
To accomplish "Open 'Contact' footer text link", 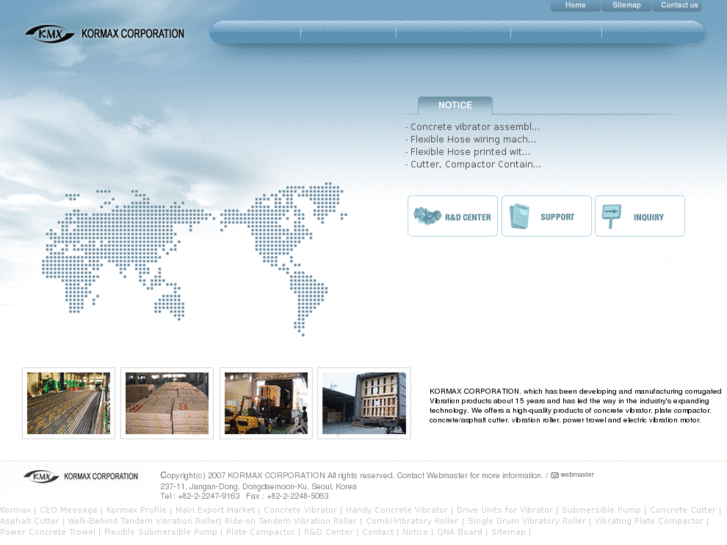I will tap(378, 532).
